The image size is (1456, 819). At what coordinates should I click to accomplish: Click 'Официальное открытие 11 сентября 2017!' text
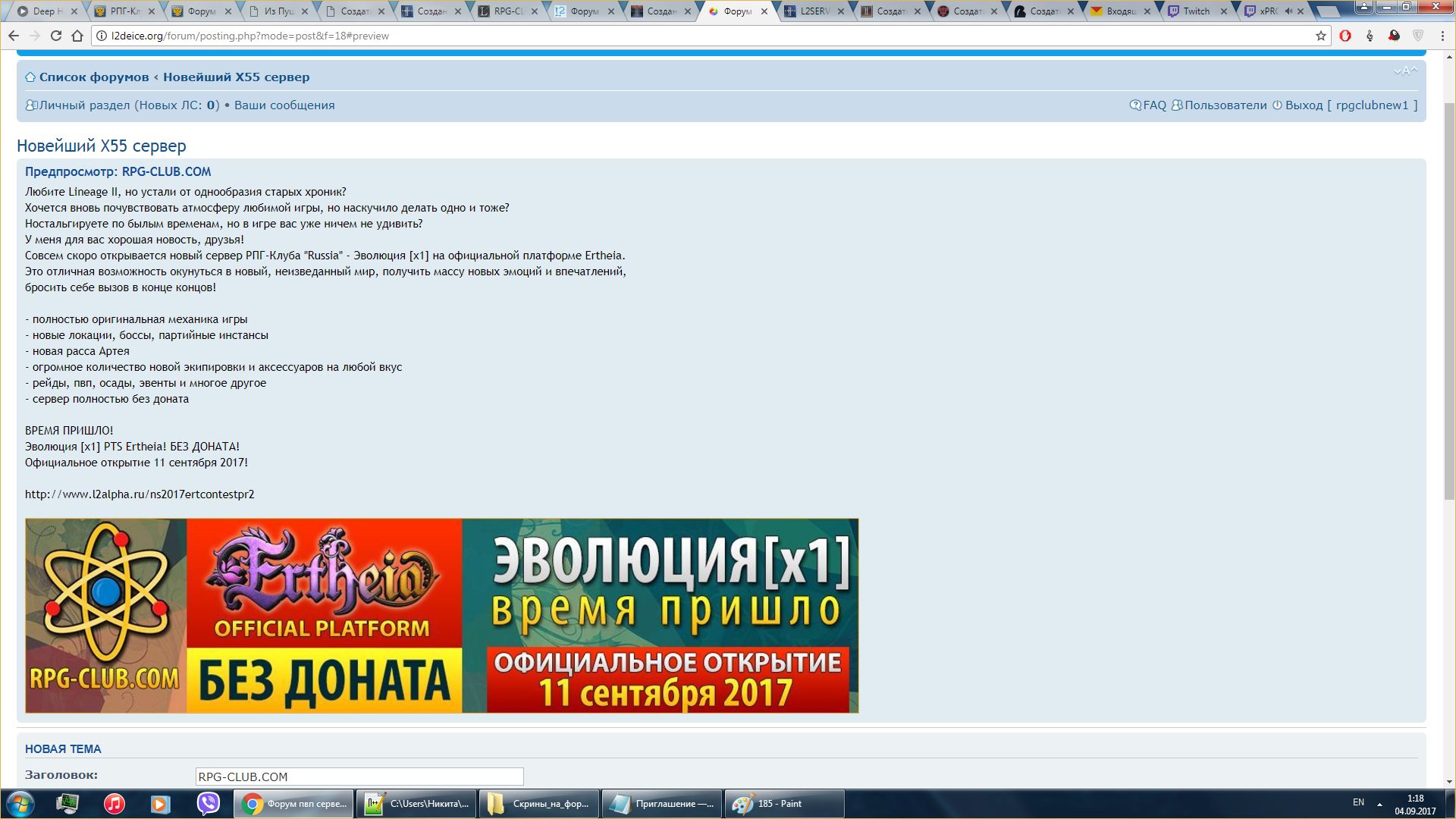[x=136, y=463]
